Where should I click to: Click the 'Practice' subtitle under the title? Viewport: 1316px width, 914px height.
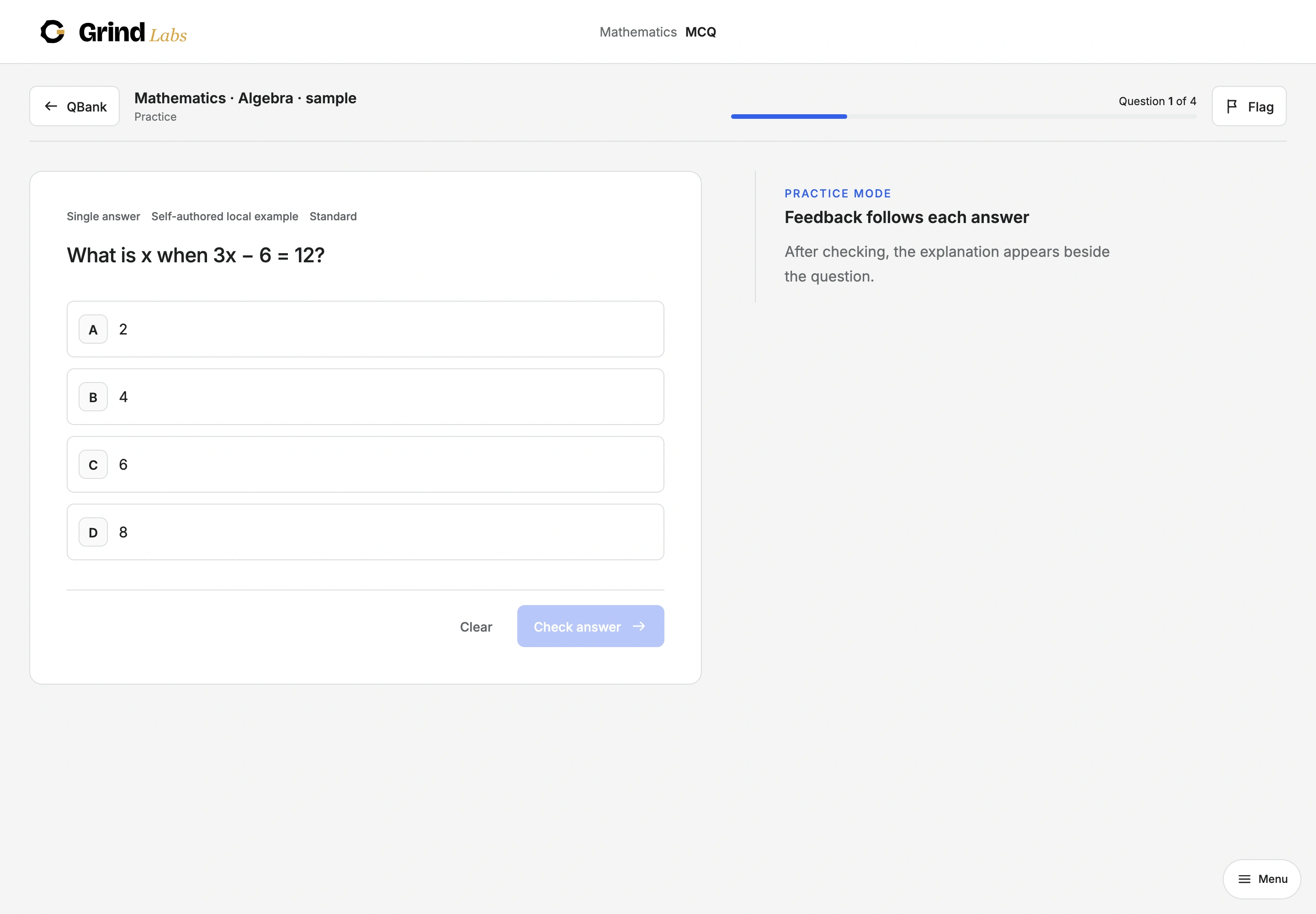(x=155, y=117)
